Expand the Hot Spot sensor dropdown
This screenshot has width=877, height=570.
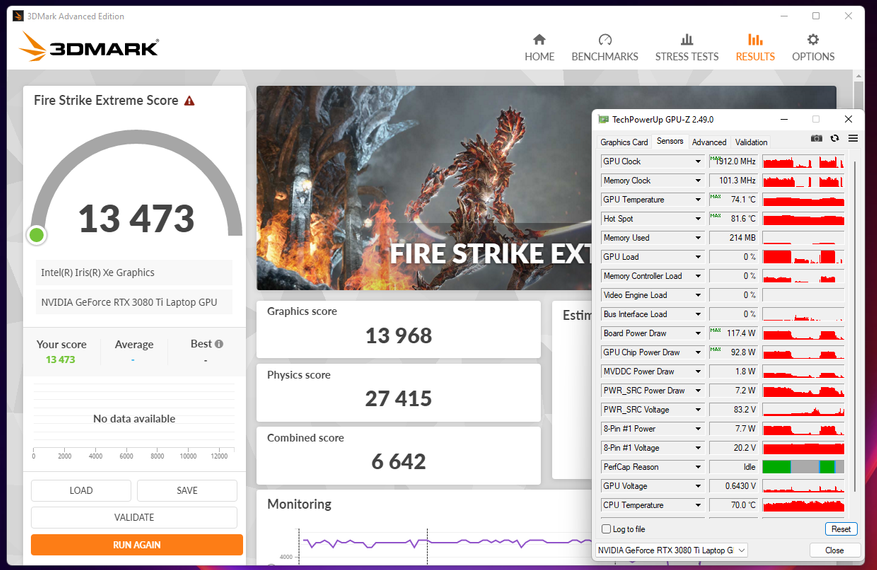point(698,219)
